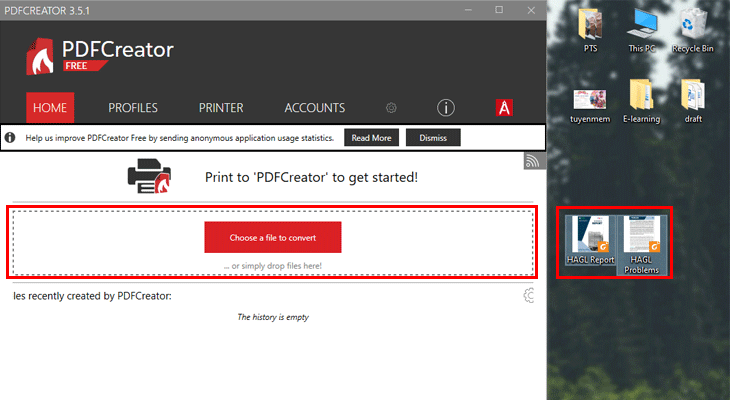Open history settings gear icon
Image resolution: width=730 pixels, height=400 pixels.
[x=528, y=295]
